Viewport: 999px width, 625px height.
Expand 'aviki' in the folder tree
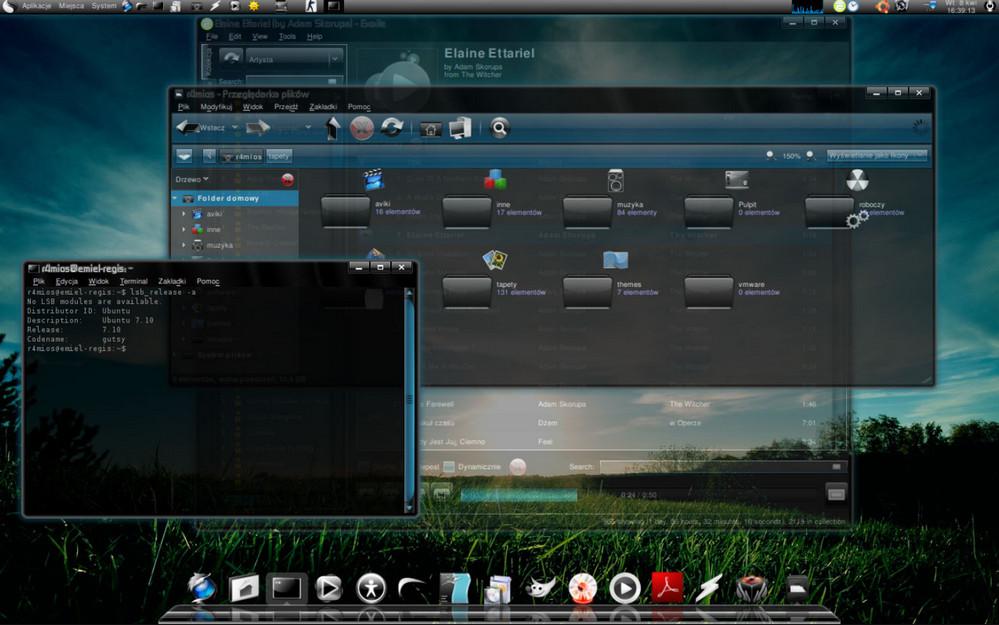tap(185, 213)
